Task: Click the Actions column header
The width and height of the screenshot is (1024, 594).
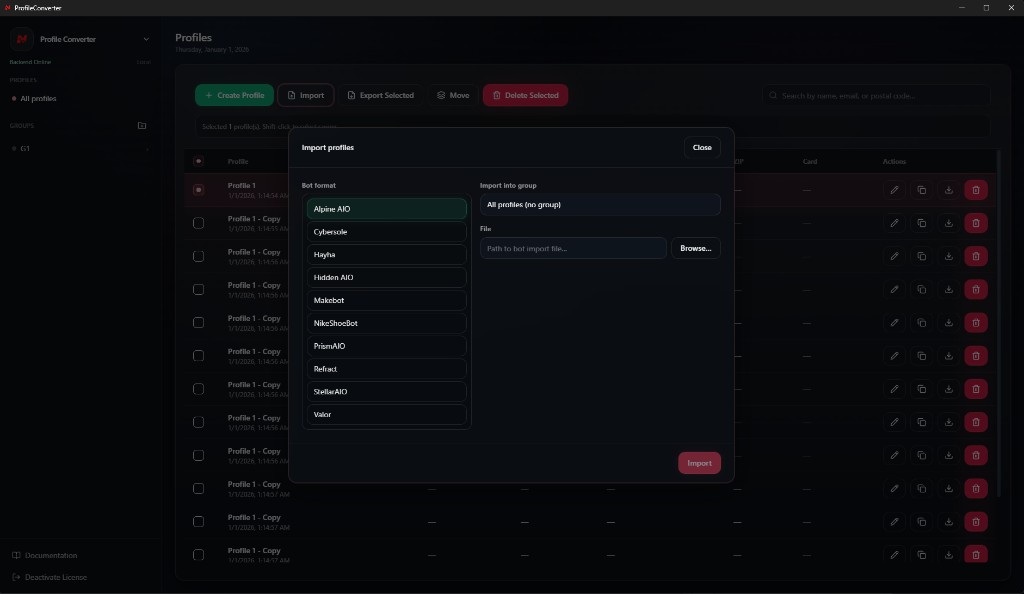Action: [x=894, y=161]
